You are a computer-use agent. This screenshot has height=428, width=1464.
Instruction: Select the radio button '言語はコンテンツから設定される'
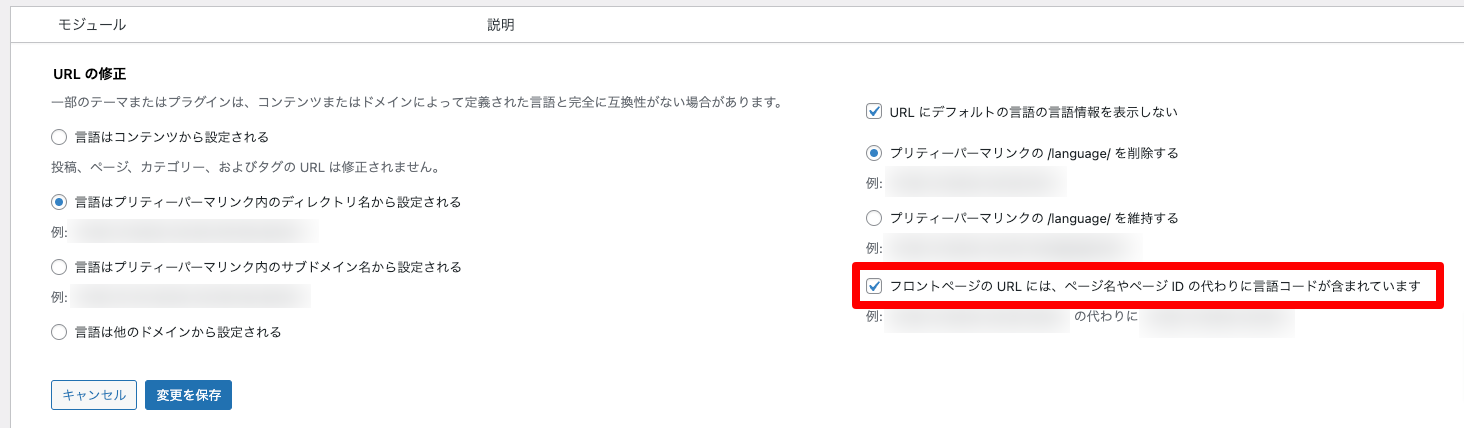tap(59, 137)
